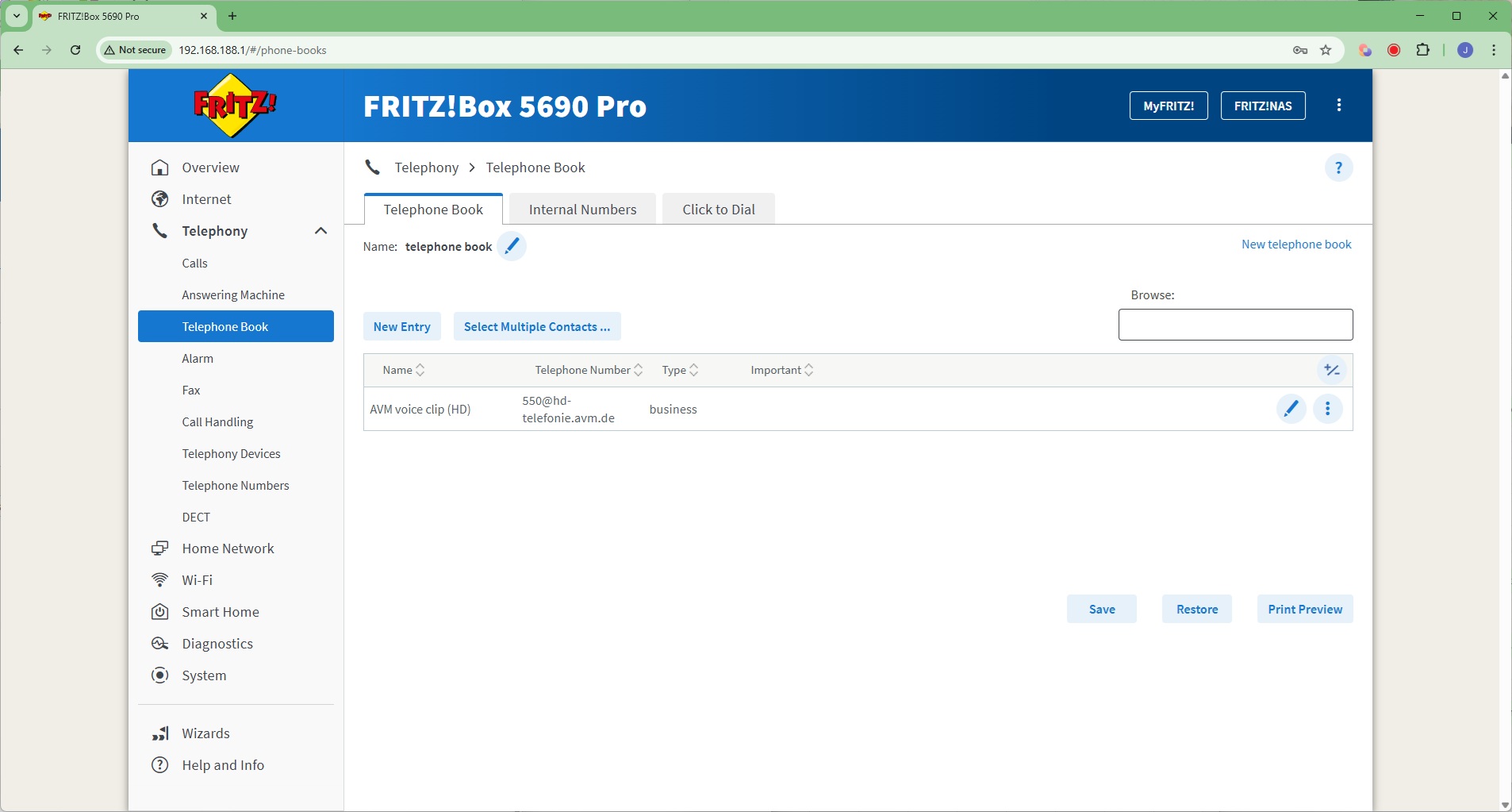This screenshot has height=812, width=1512.
Task: Click the New Entry button
Action: click(402, 326)
